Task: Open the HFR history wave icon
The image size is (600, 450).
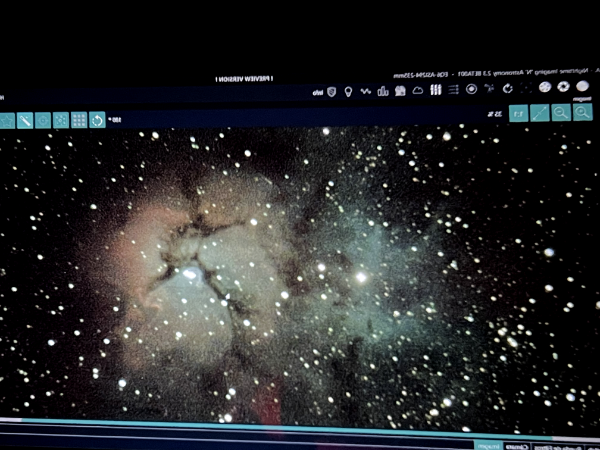Action: click(x=365, y=91)
